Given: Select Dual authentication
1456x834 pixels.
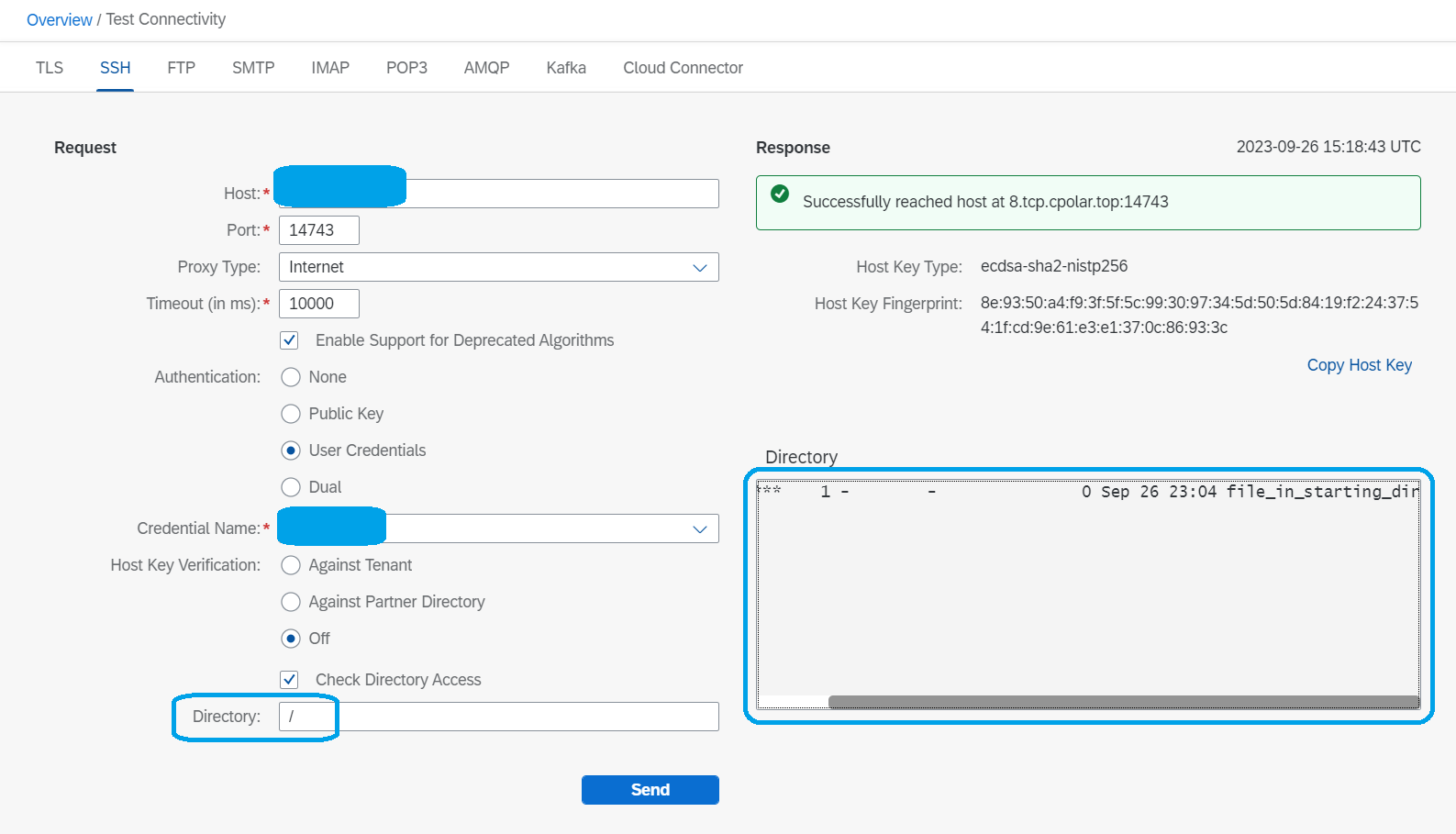Looking at the screenshot, I should pos(291,487).
